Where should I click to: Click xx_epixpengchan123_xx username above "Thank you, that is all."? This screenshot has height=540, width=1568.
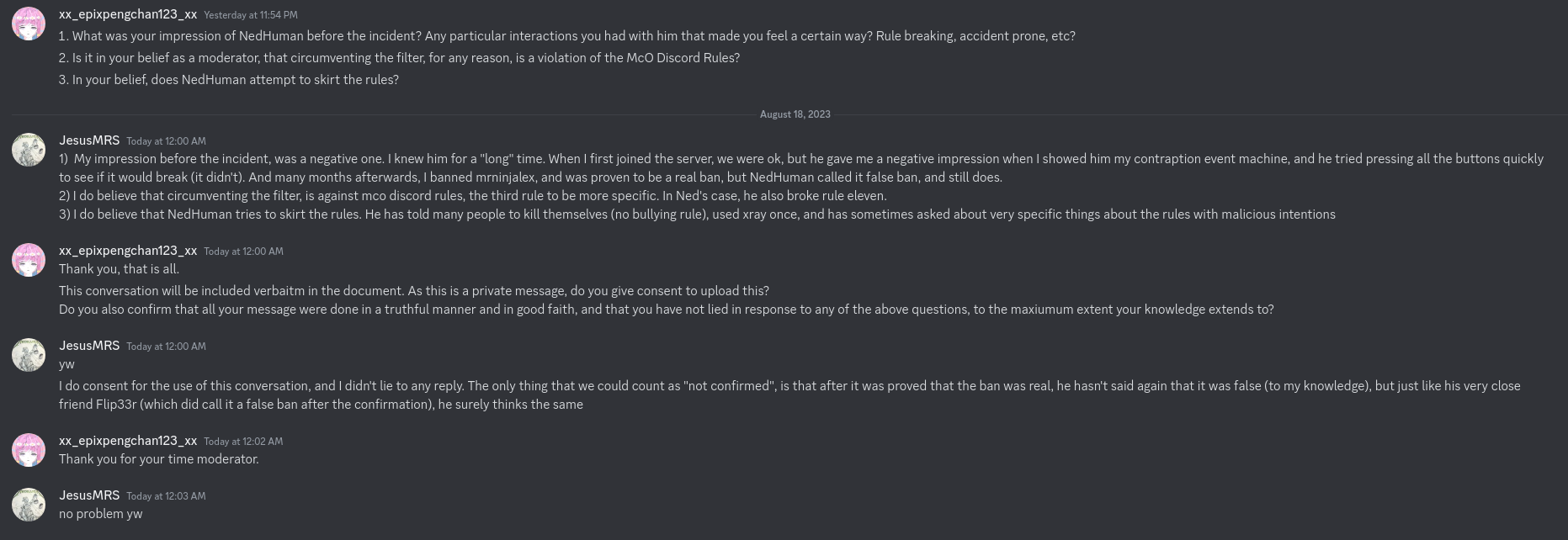point(128,251)
